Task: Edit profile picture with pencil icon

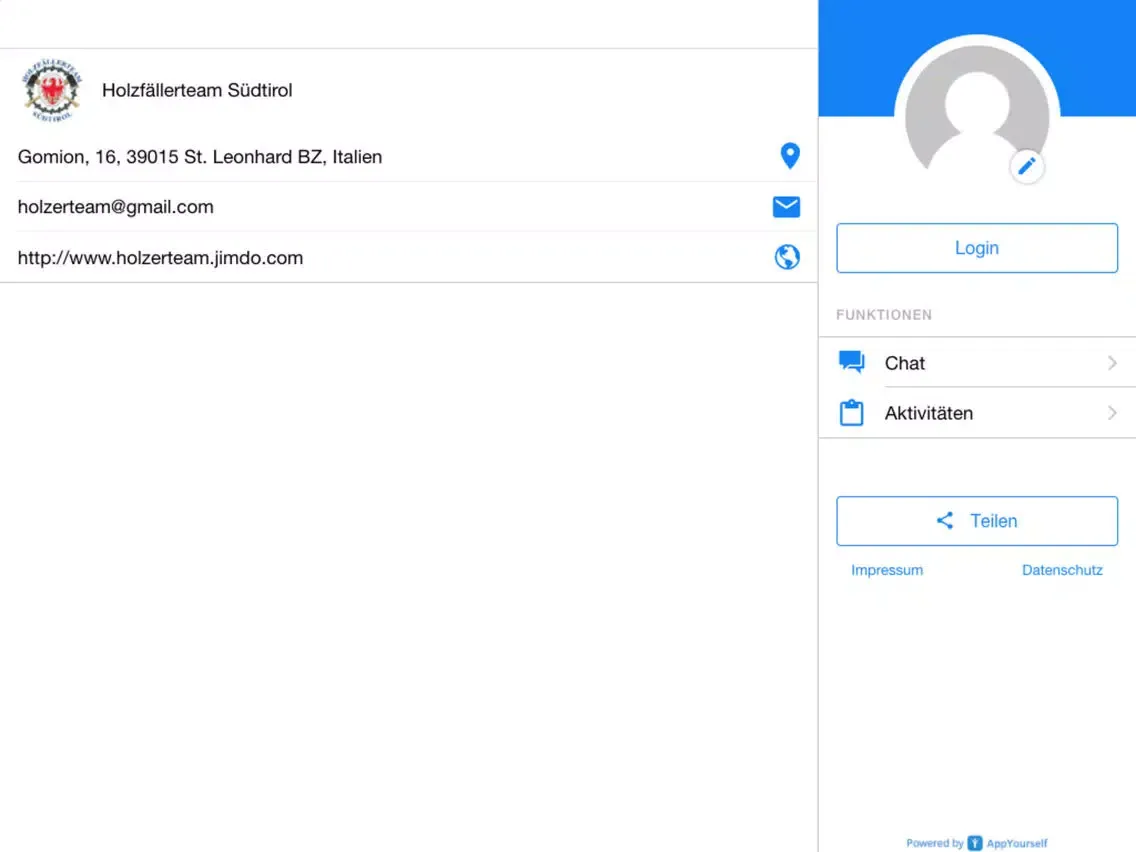Action: click(1027, 167)
